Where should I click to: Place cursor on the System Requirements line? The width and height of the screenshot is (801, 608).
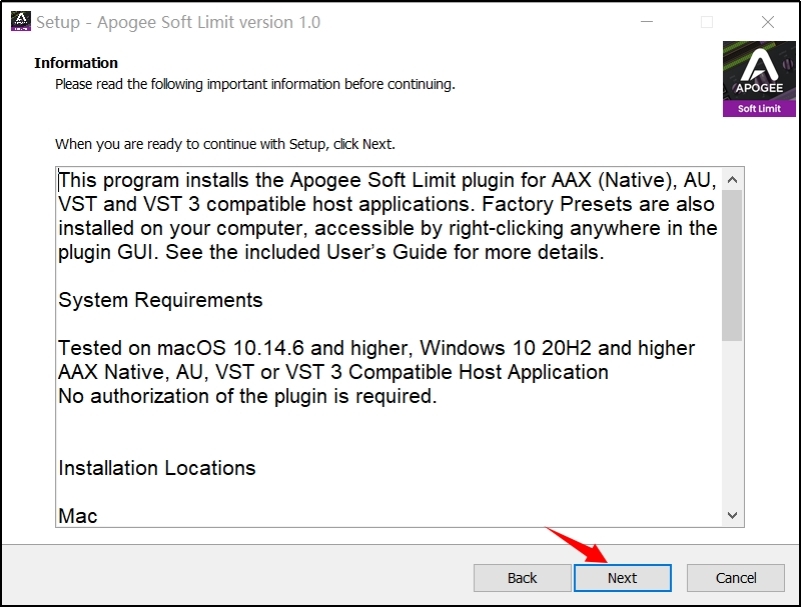[x=160, y=300]
